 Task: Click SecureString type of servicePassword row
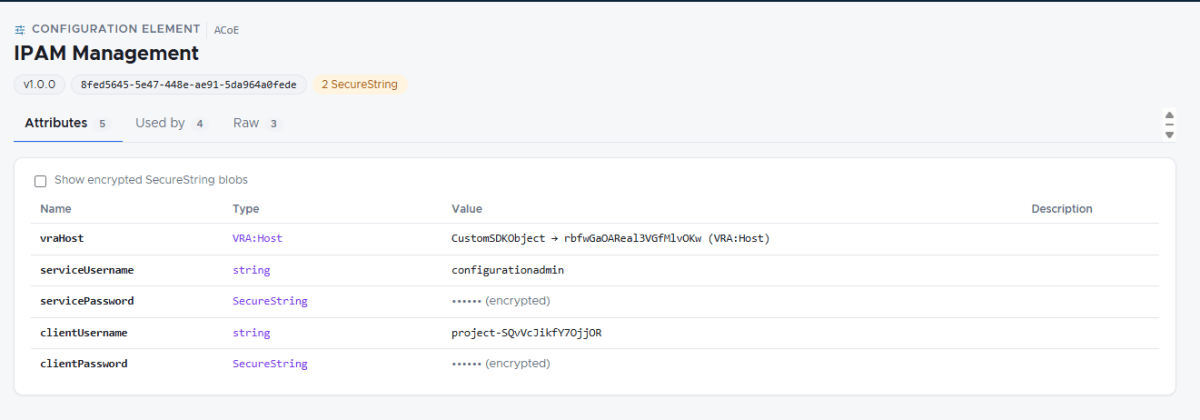pos(270,301)
